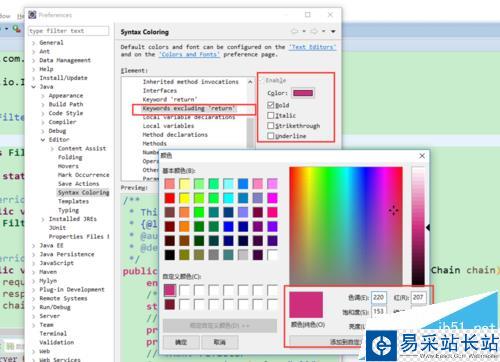The height and width of the screenshot is (362, 500).
Task: Select Keyword 'return' element
Action: 170,99
